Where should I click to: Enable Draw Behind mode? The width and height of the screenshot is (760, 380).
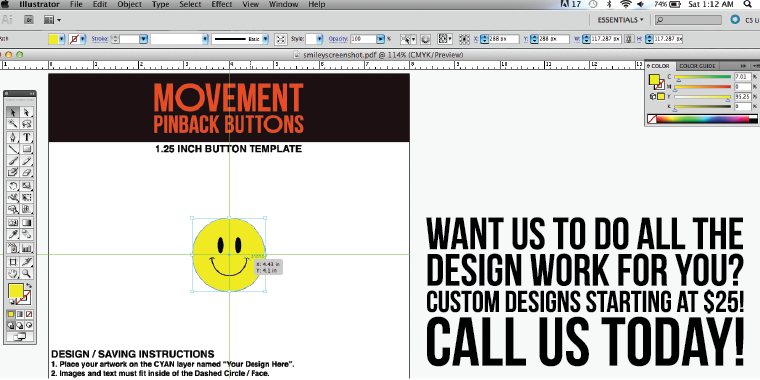pos(20,325)
